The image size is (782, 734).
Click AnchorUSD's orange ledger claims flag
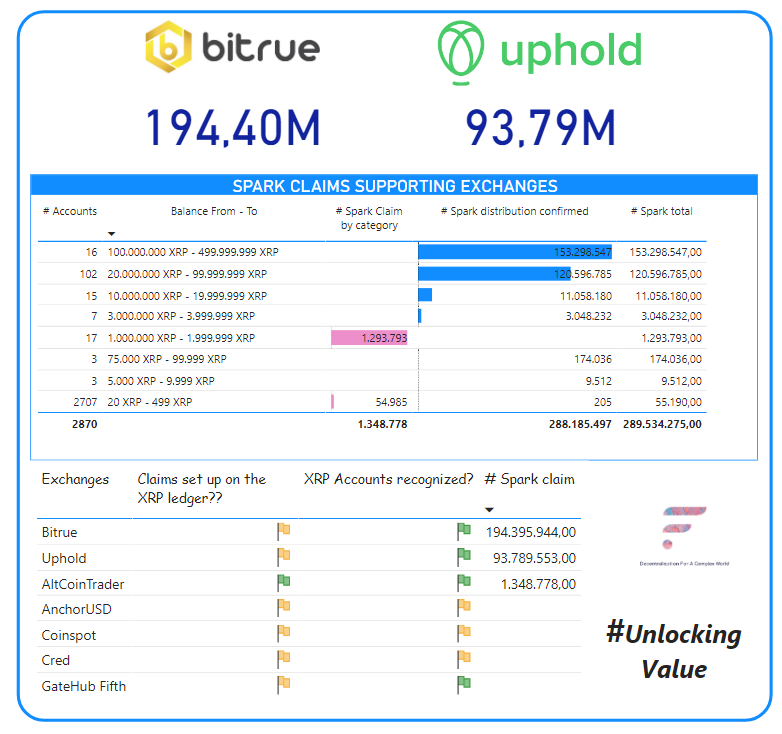284,608
